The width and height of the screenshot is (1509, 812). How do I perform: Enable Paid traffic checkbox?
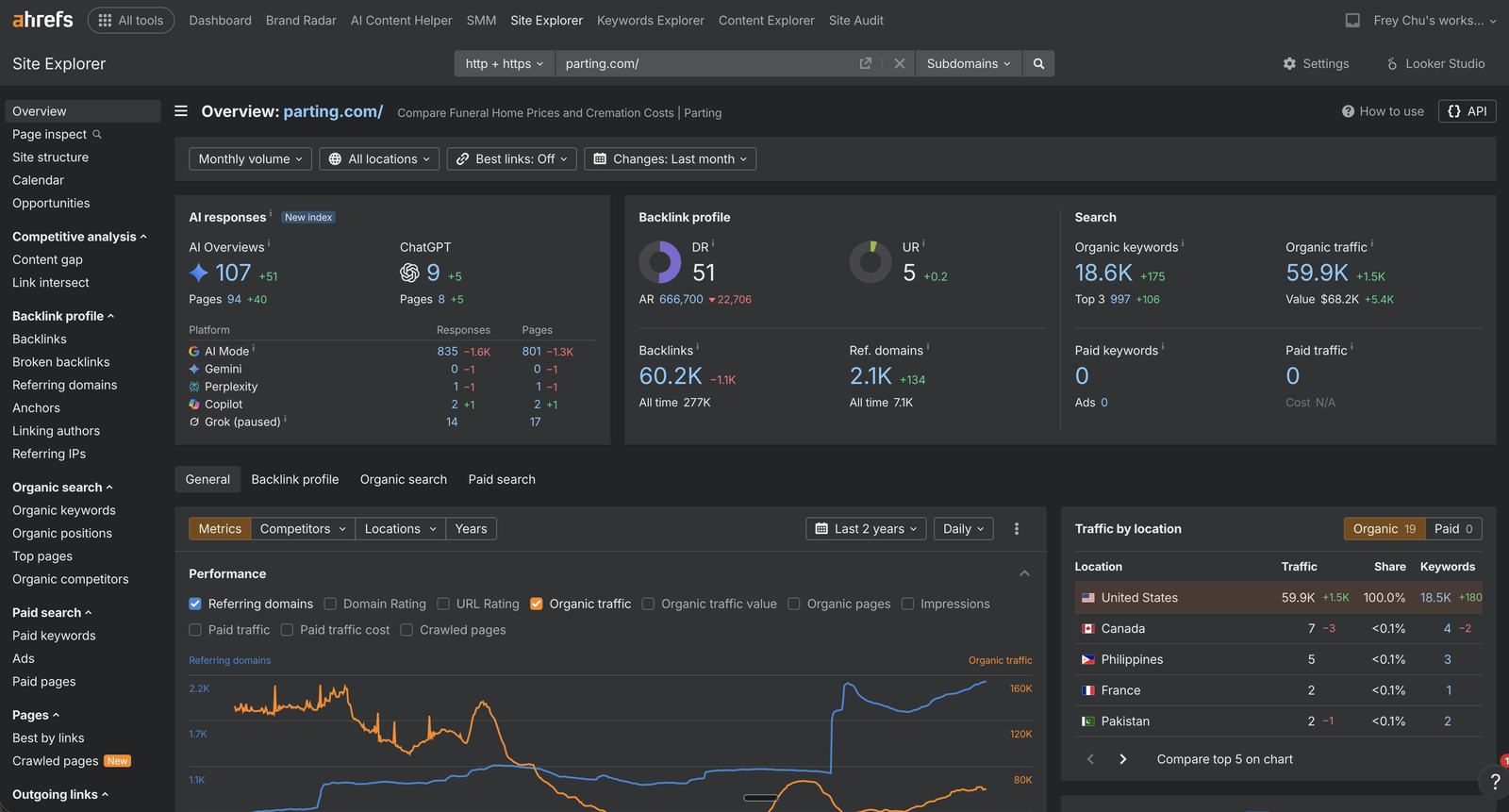[x=195, y=630]
